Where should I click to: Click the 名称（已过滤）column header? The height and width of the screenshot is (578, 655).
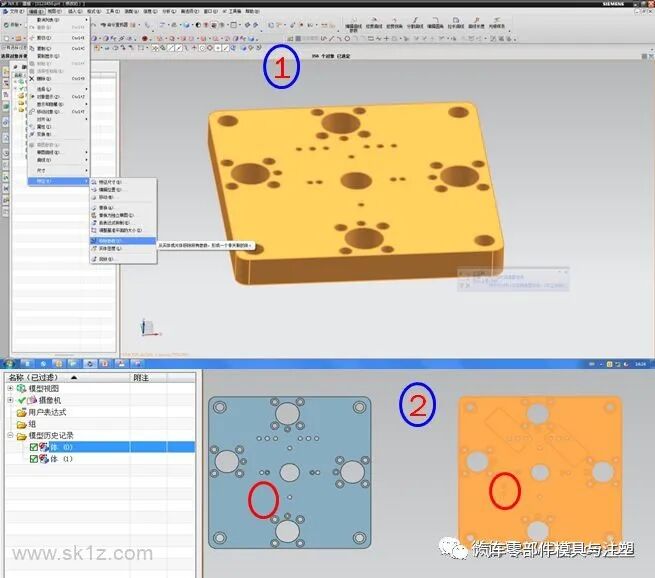point(68,378)
